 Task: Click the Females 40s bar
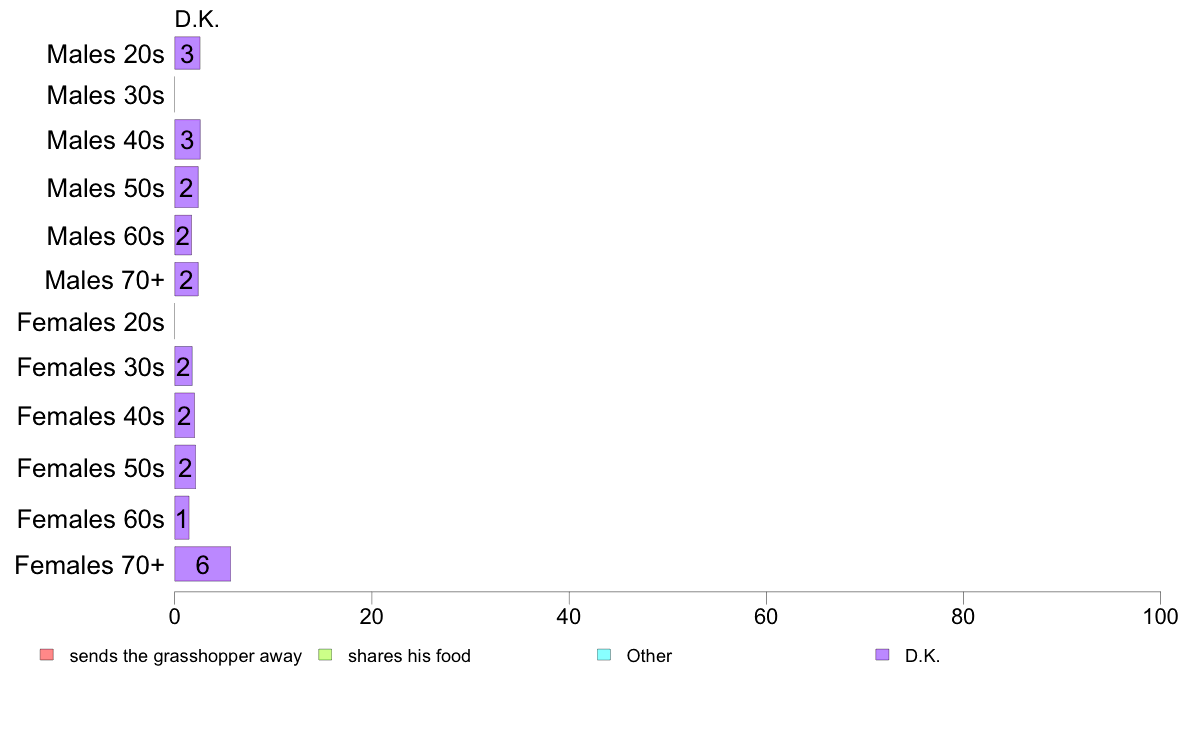coord(184,415)
